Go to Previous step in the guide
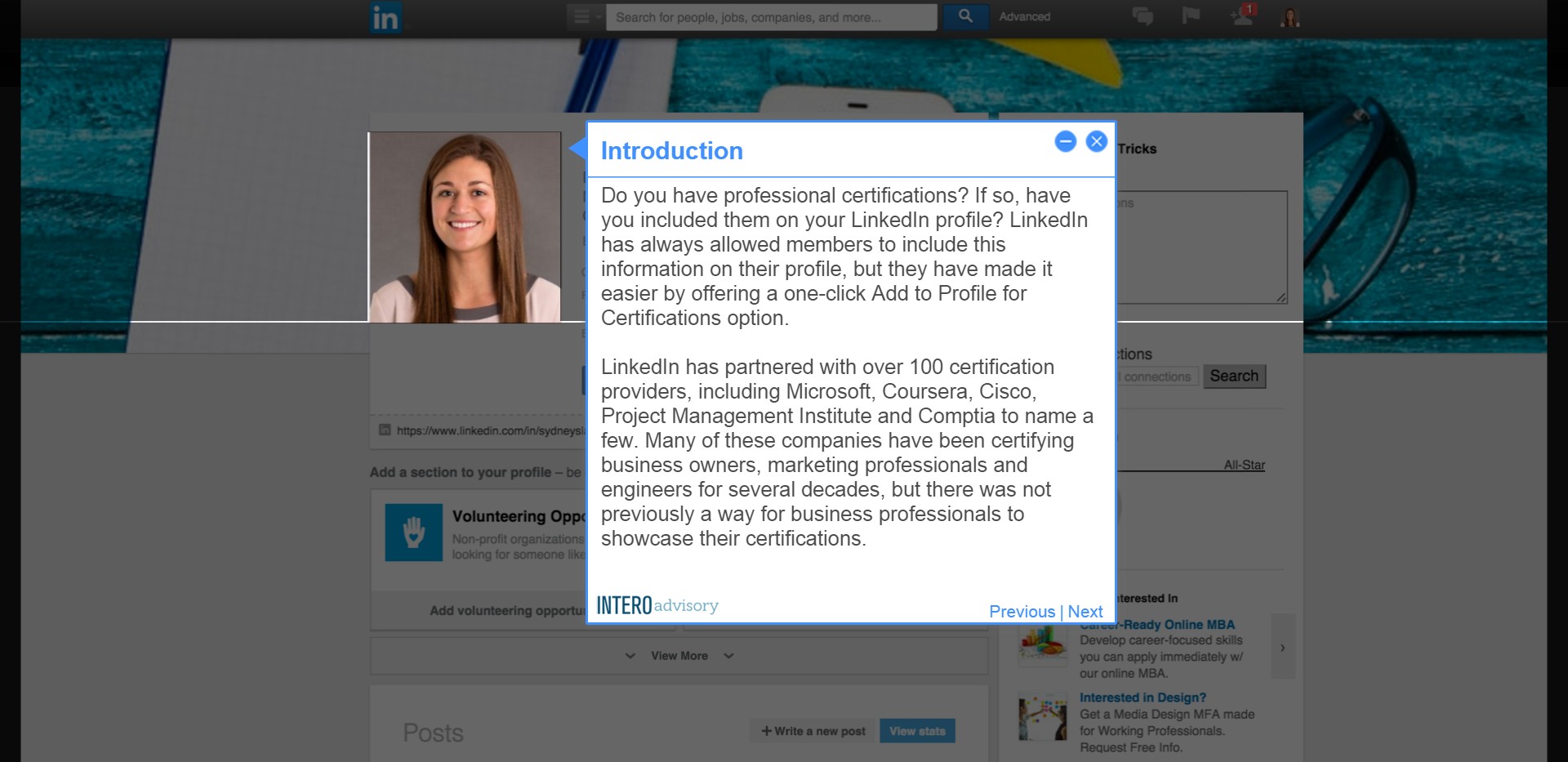 tap(1022, 612)
